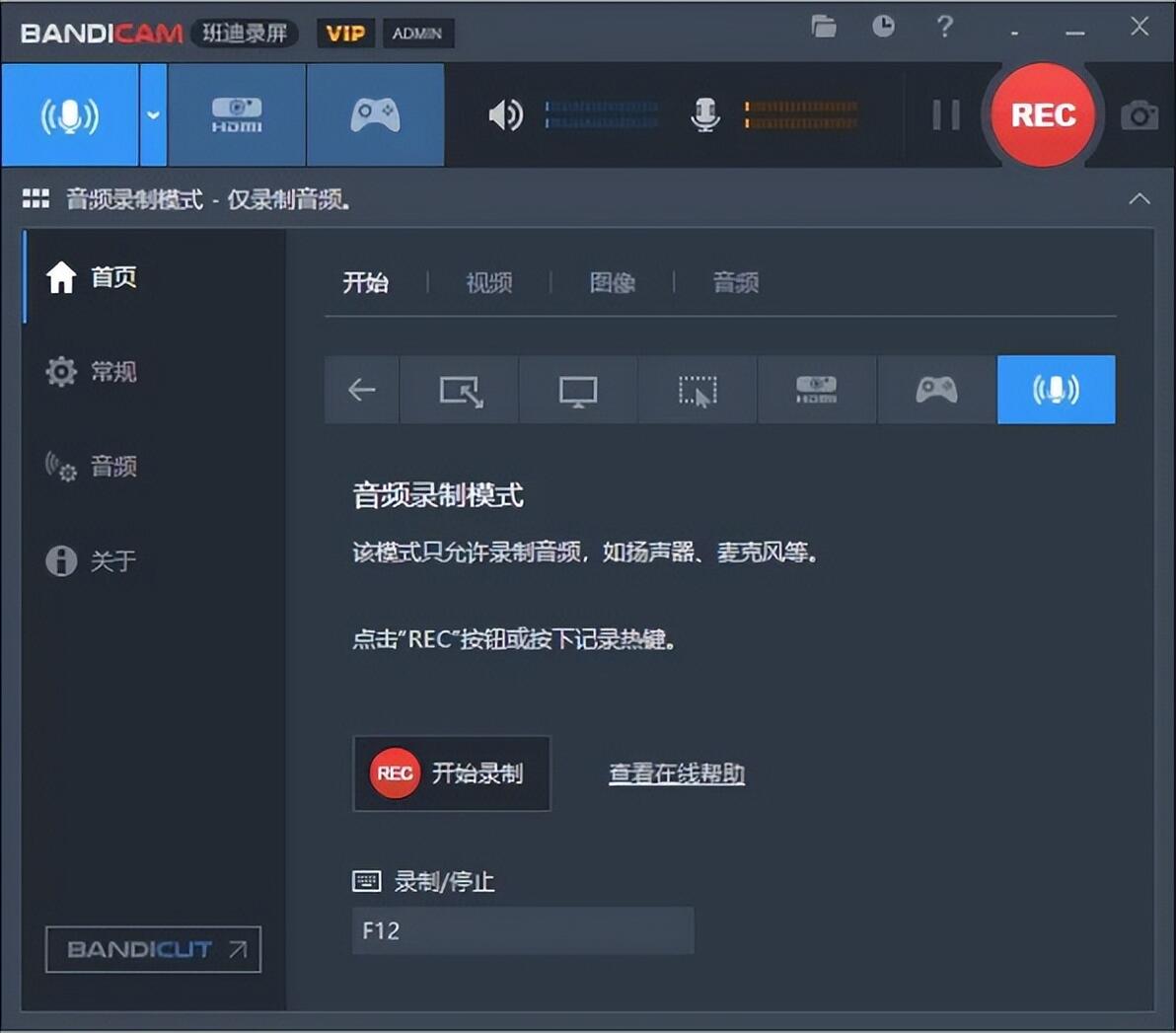Click the back arrow in mode row
Image resolution: width=1176 pixels, height=1033 pixels.
361,390
